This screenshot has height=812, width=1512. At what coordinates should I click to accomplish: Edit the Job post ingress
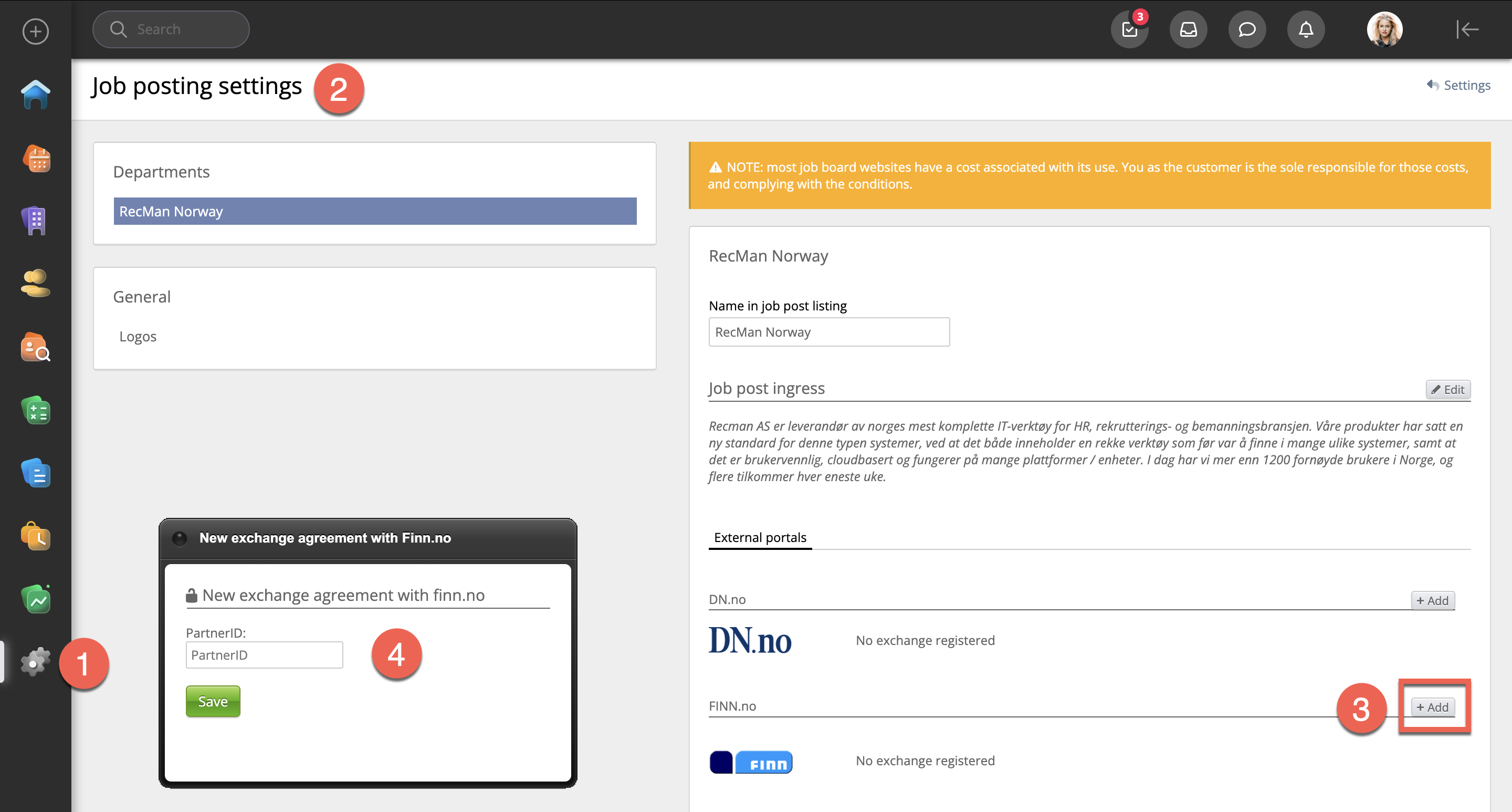coord(1448,389)
